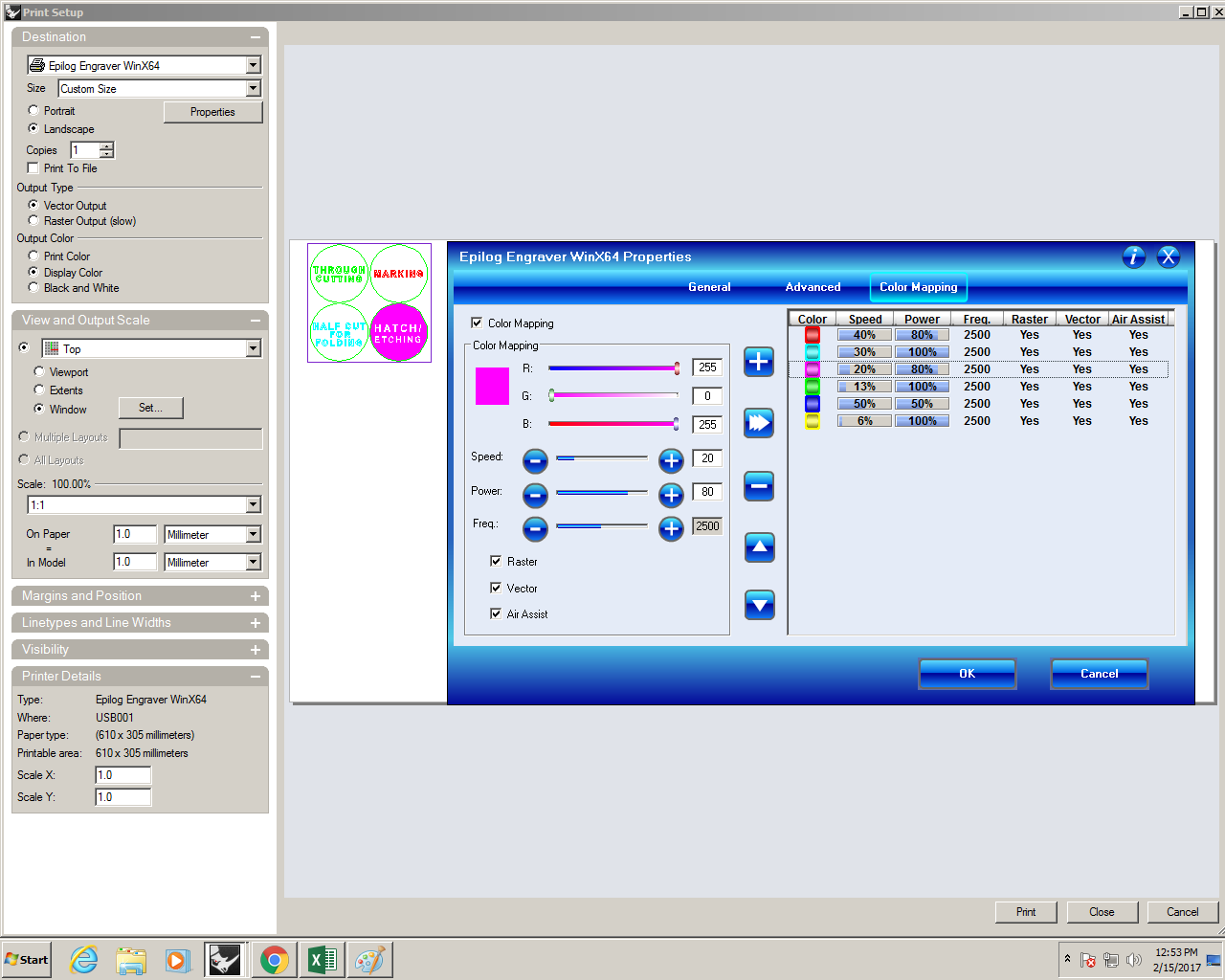
Task: Select Landscape orientation
Action: (33, 128)
